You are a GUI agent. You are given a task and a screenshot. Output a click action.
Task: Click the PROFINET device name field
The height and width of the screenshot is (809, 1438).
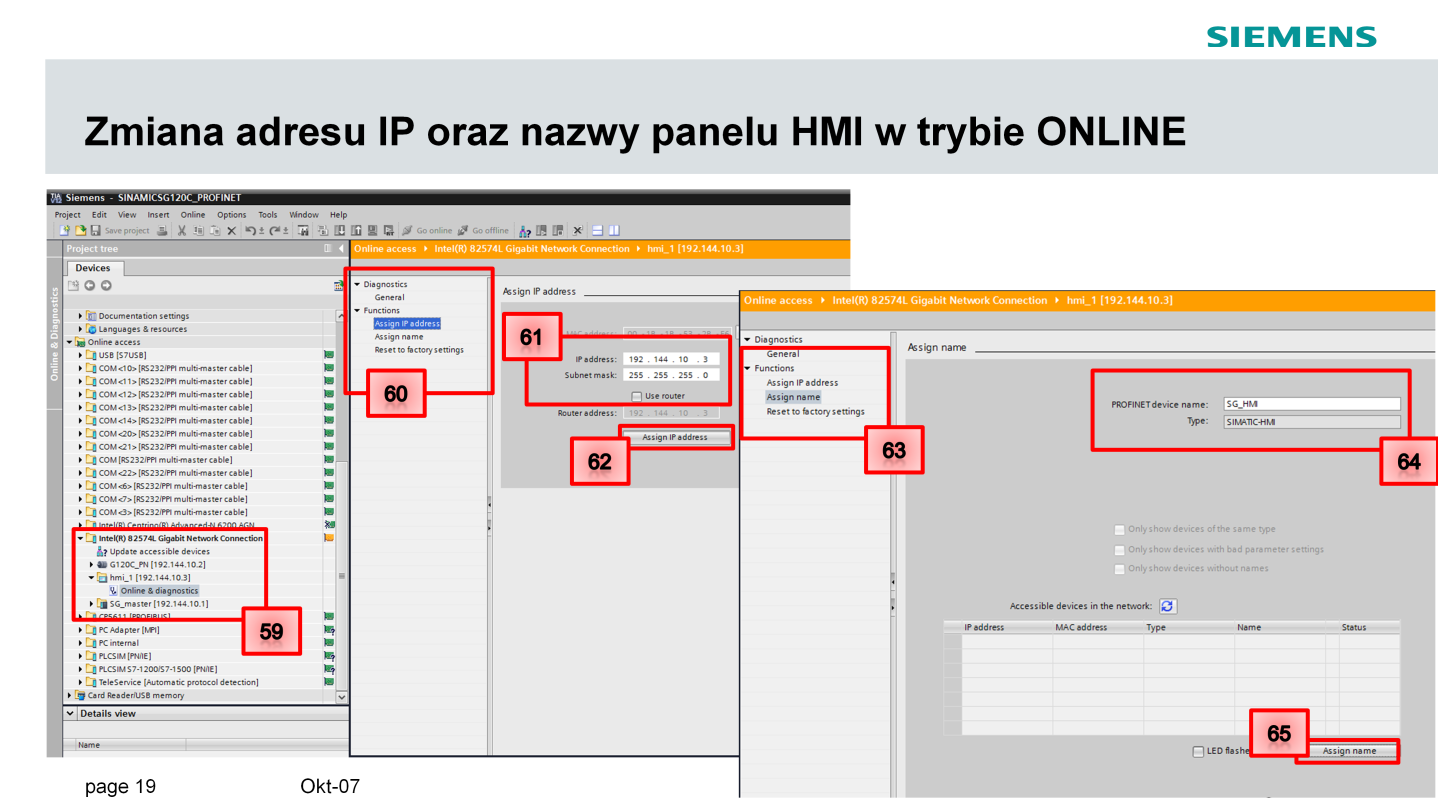coord(1312,404)
